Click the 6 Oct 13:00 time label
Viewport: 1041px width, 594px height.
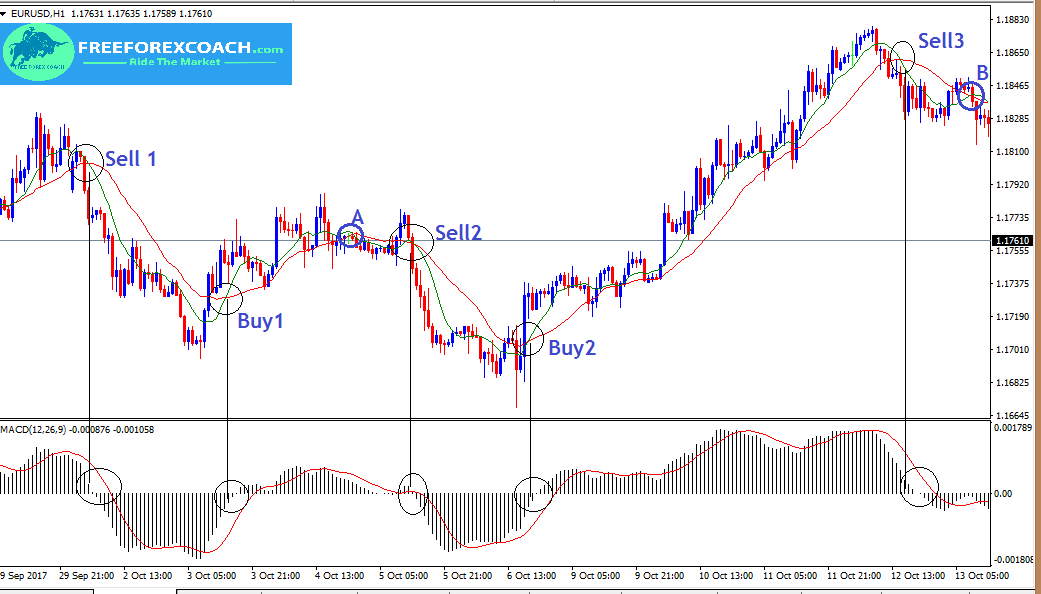click(532, 576)
